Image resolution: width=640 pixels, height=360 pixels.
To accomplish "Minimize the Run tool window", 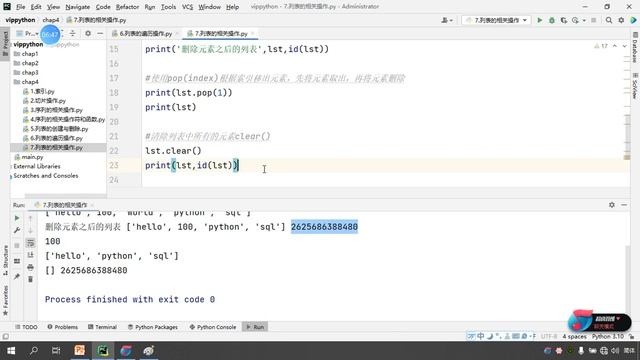I will click(624, 205).
